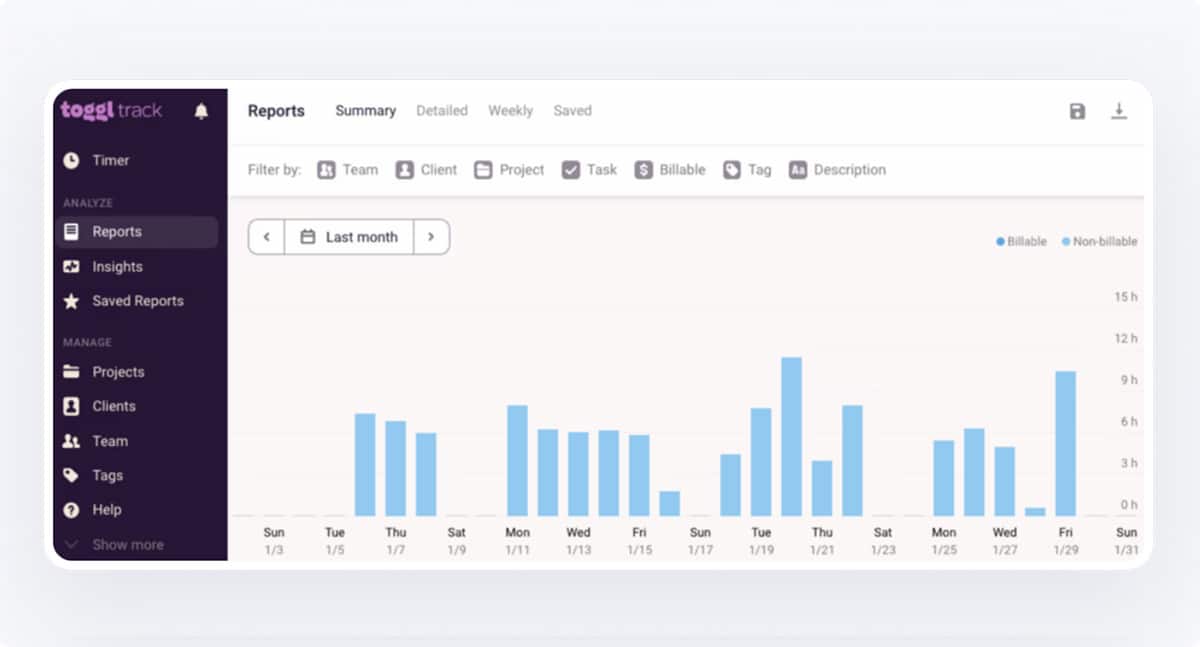Toggle Non-billable series in chart legend
This screenshot has width=1200, height=647.
tap(1099, 242)
